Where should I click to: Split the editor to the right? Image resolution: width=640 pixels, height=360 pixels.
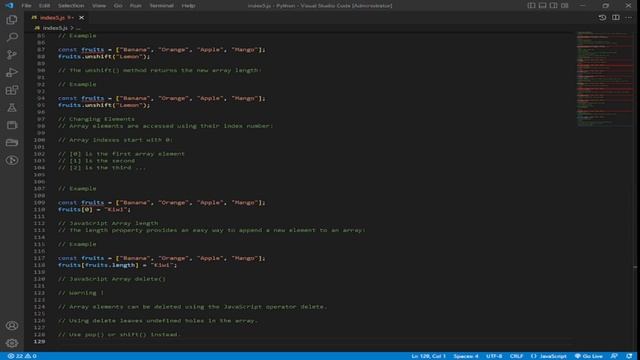pyautogui.click(x=616, y=18)
